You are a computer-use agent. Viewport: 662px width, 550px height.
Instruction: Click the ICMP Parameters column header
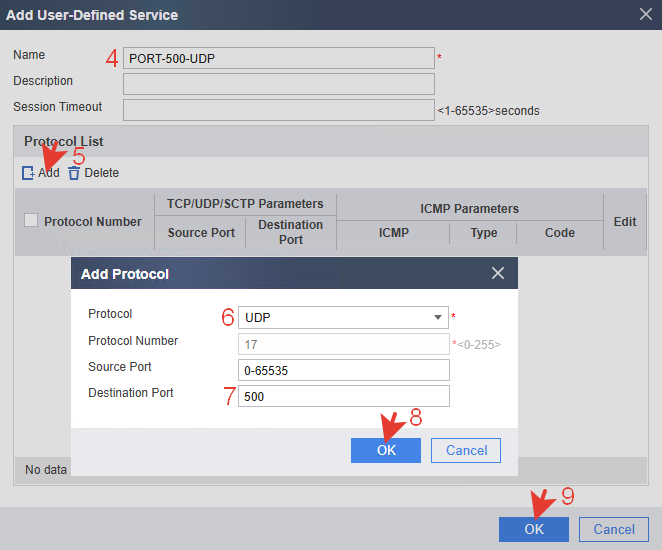(x=469, y=208)
